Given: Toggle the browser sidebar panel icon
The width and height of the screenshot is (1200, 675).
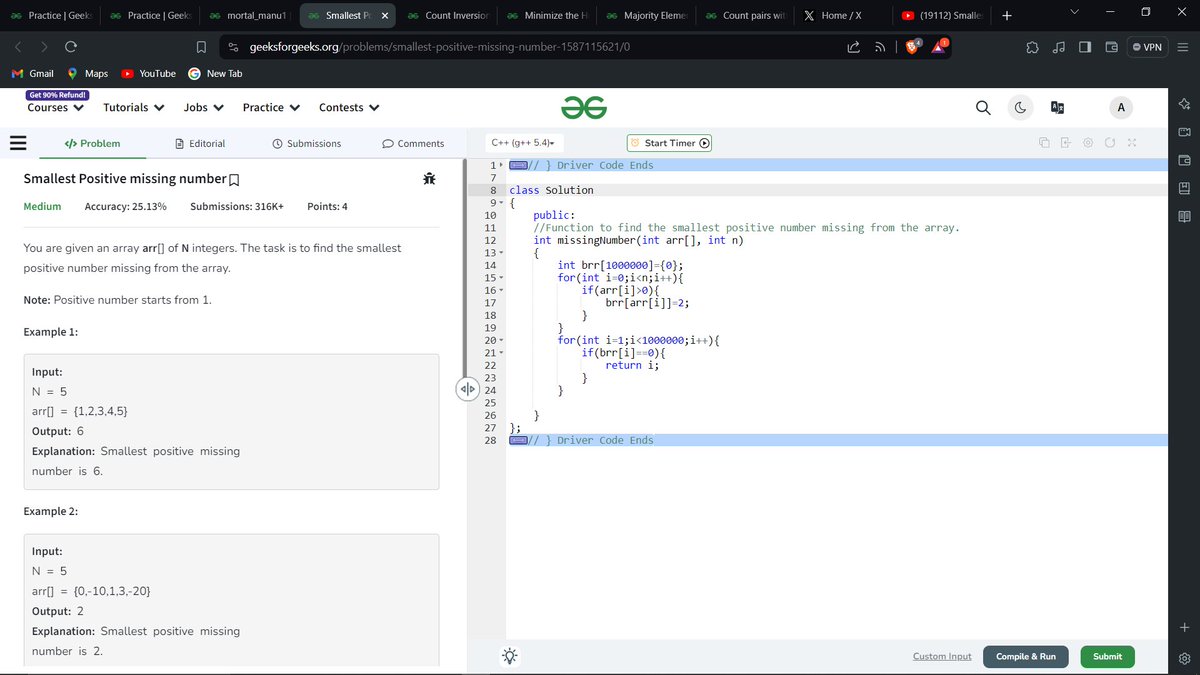Looking at the screenshot, I should (1085, 47).
